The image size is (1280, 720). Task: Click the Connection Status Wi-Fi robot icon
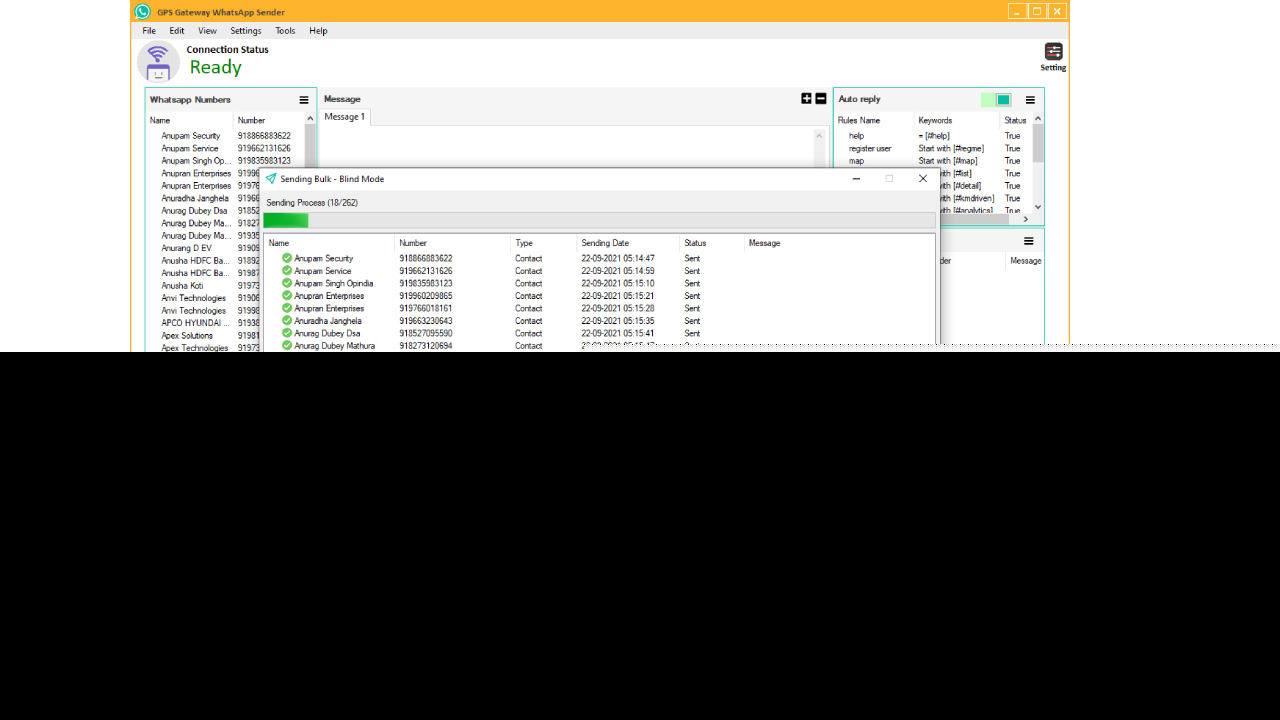click(x=158, y=62)
